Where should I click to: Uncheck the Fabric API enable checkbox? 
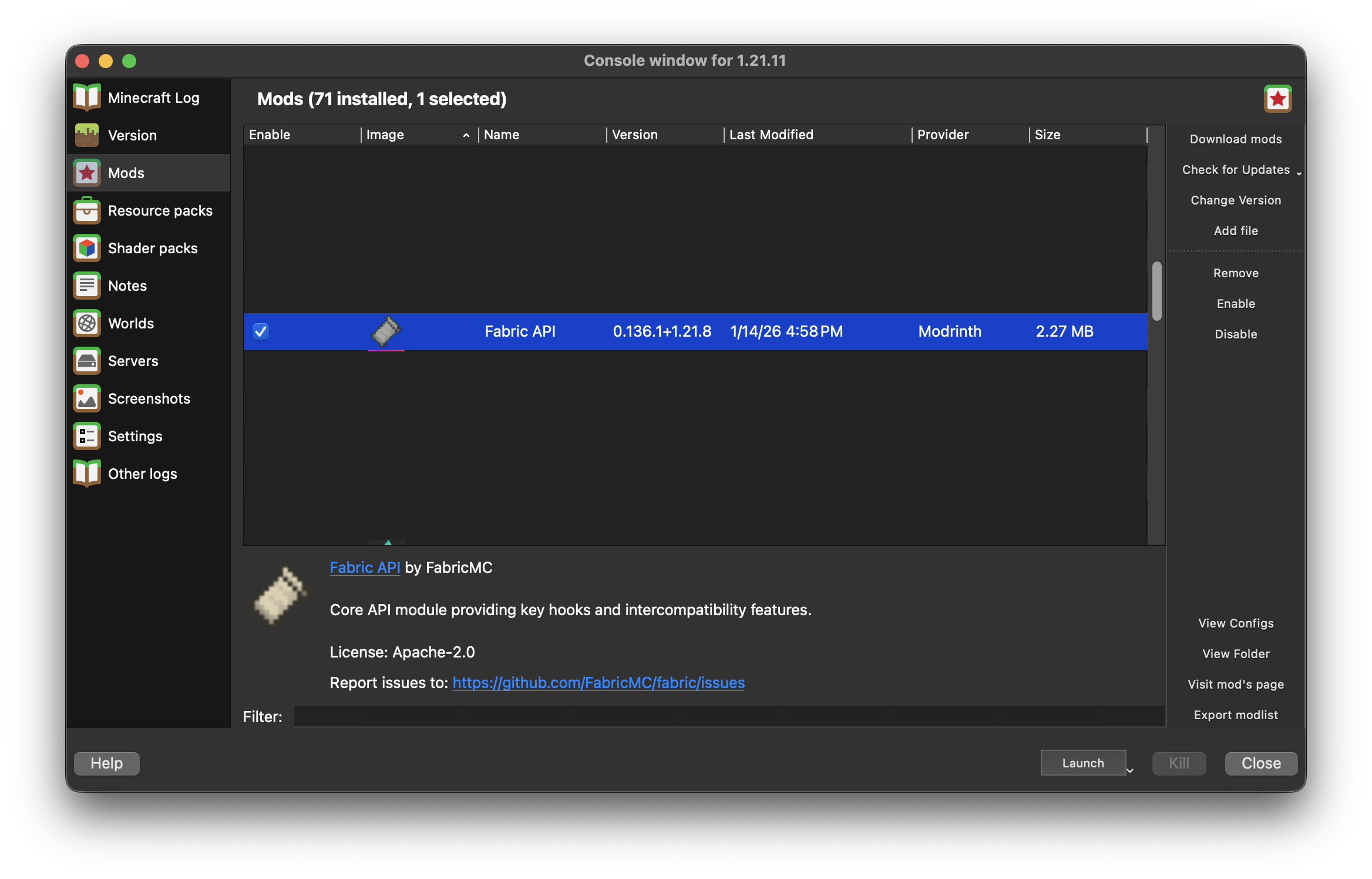click(261, 331)
